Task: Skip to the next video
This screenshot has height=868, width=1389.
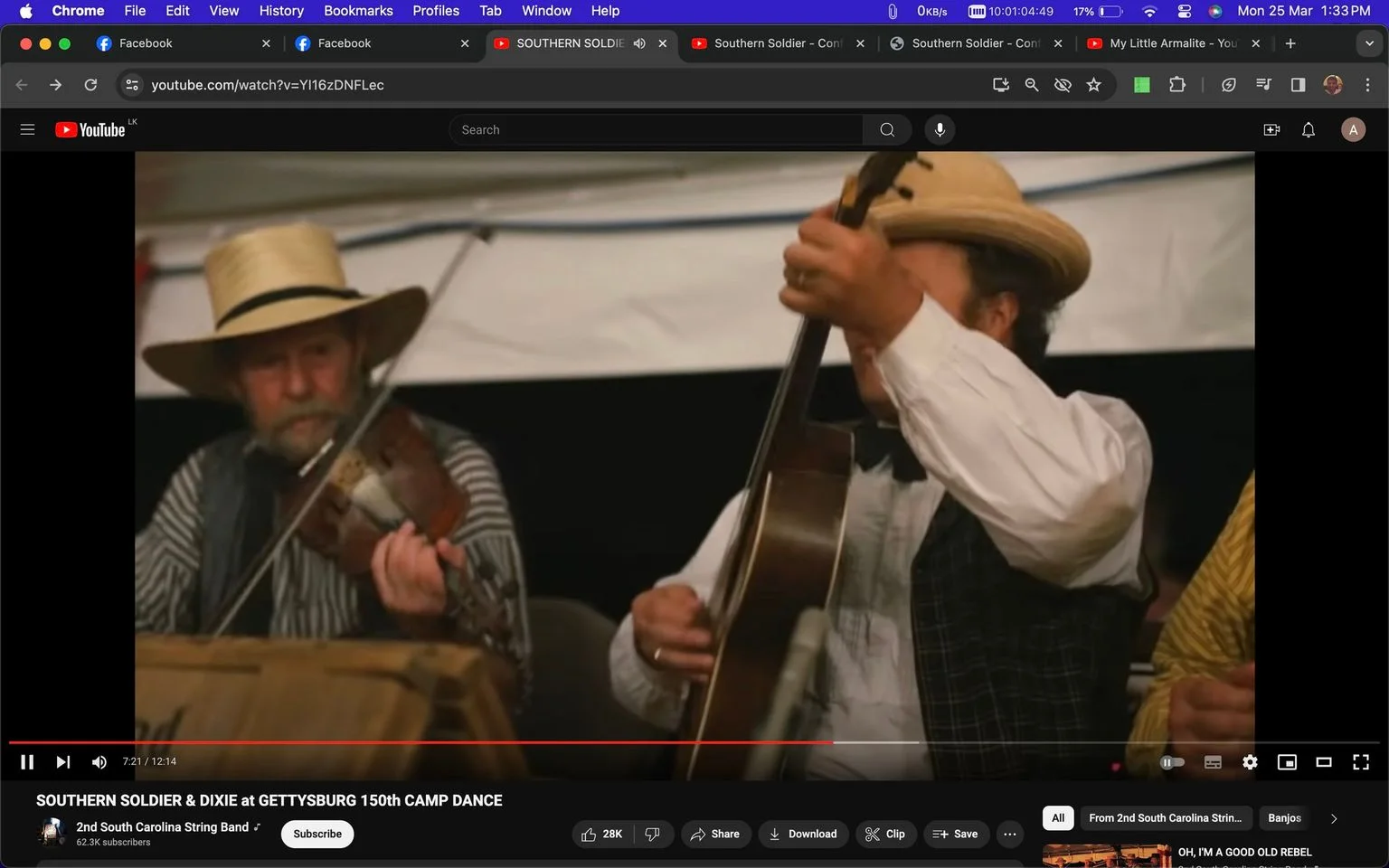Action: (x=62, y=762)
